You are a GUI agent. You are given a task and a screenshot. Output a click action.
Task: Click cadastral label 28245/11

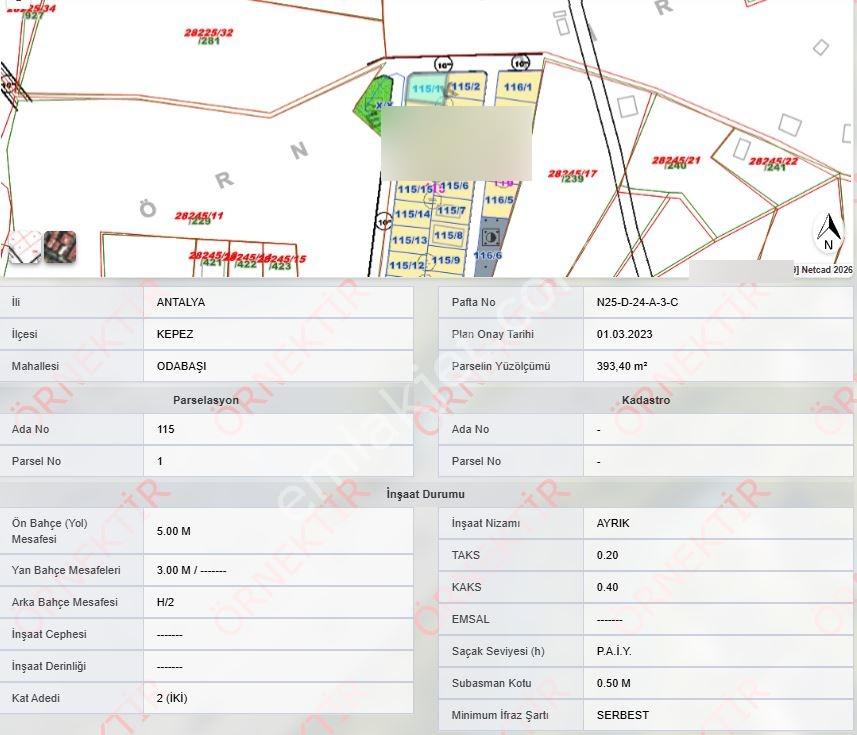(199, 216)
